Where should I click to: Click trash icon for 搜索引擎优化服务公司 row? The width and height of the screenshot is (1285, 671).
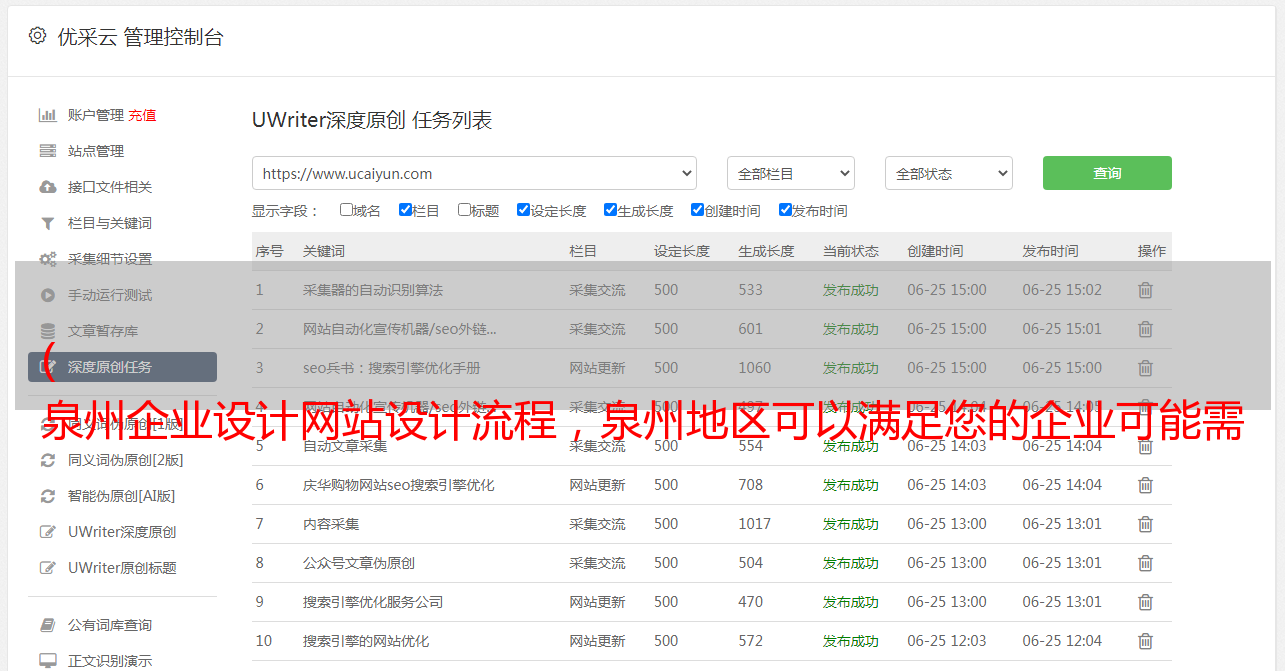[1145, 602]
